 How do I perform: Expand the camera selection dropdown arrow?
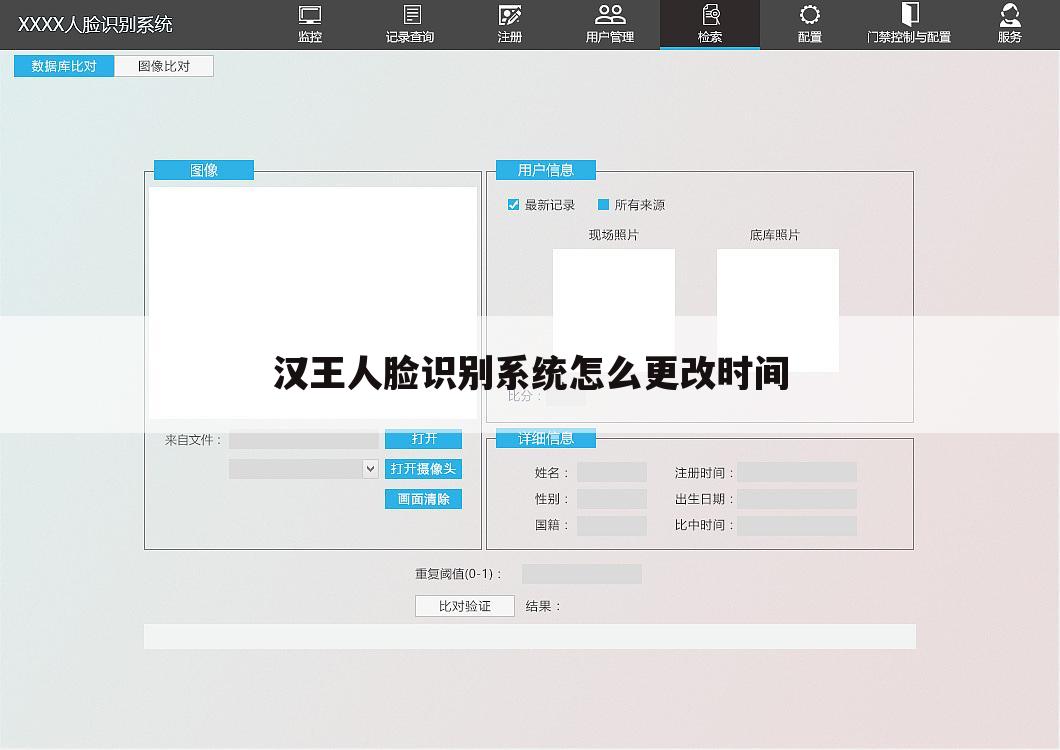pos(370,469)
